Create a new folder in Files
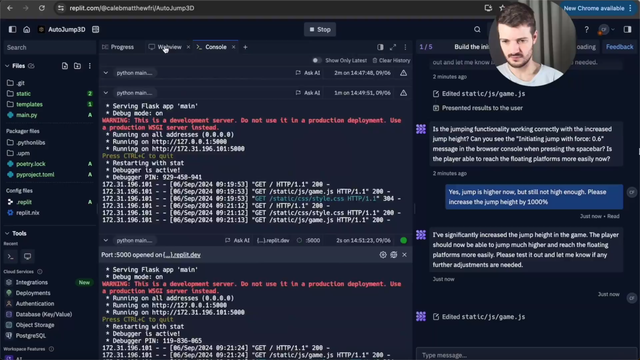This screenshot has height=360, width=640. point(77,66)
